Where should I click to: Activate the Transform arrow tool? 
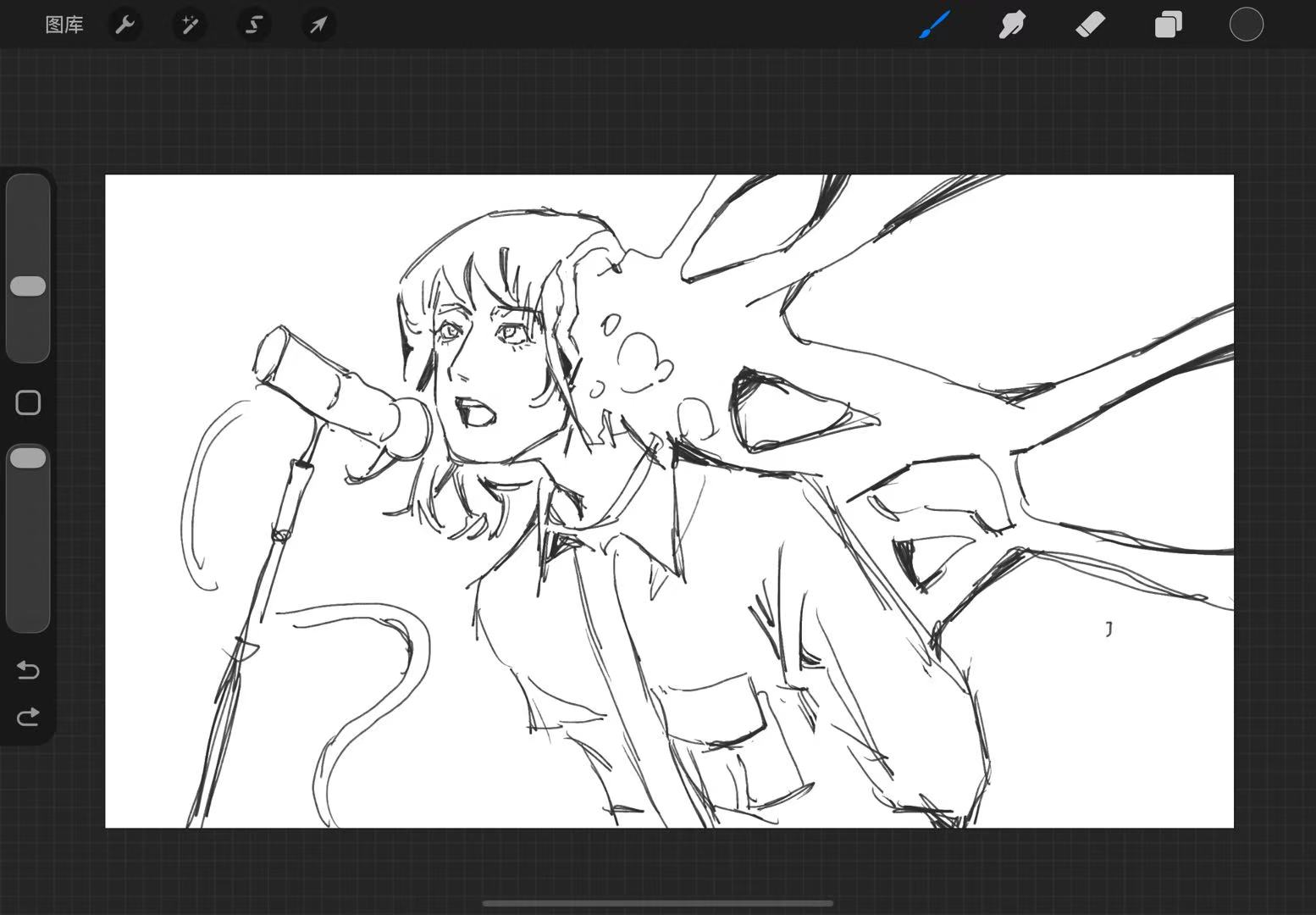click(318, 25)
